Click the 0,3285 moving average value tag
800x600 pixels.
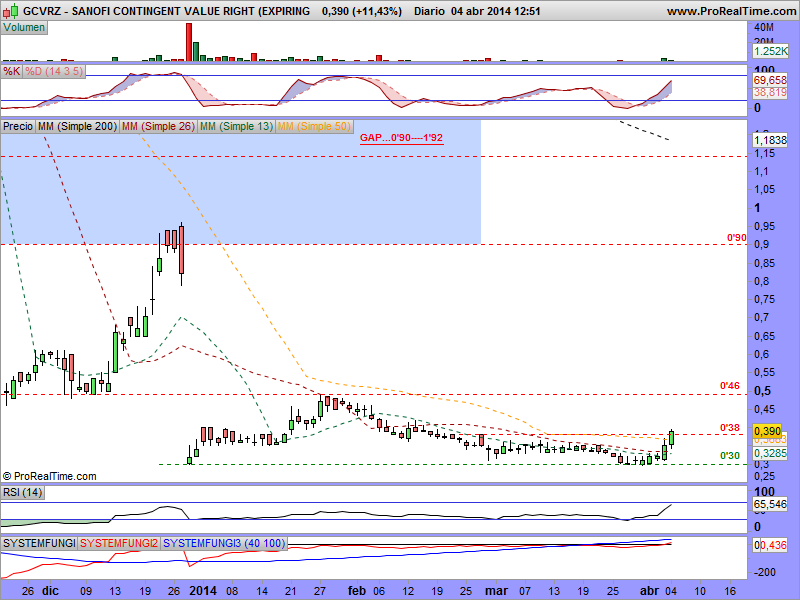click(770, 453)
